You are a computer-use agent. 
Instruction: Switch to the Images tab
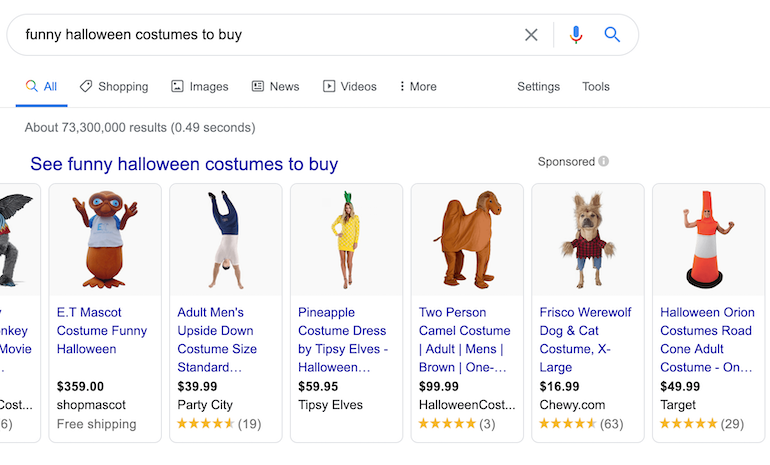pos(200,87)
